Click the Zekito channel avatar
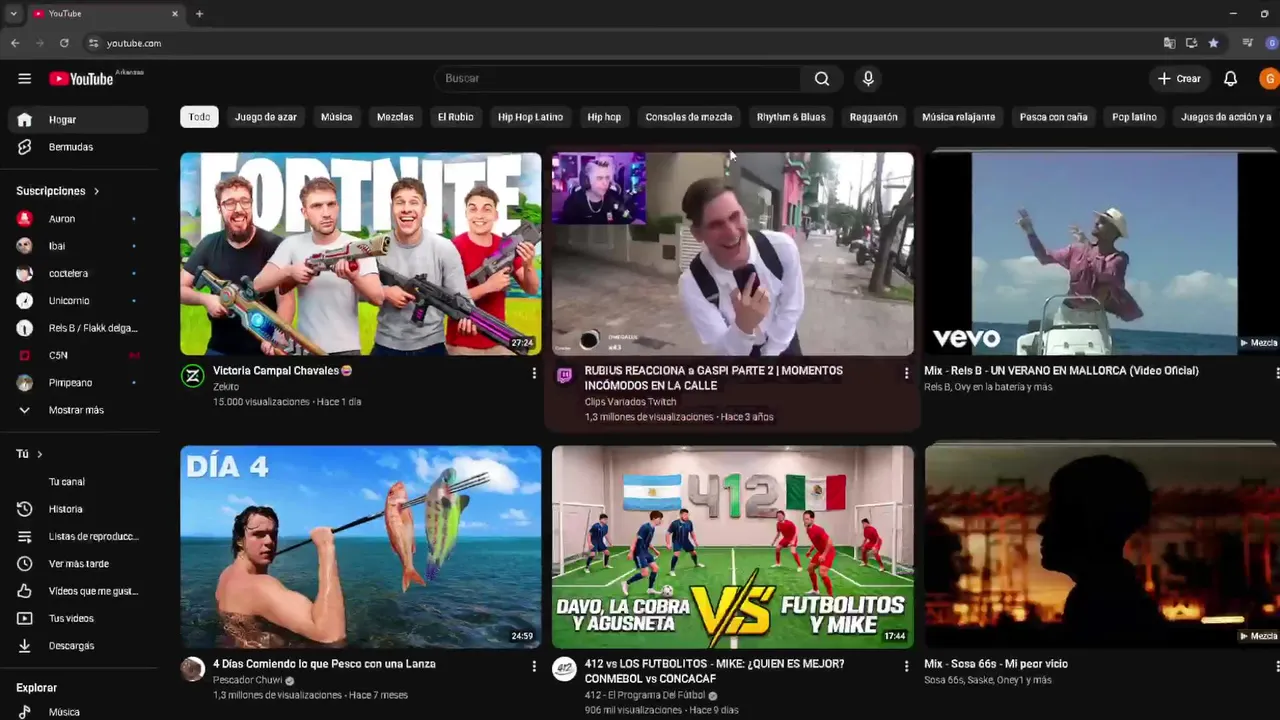The height and width of the screenshot is (720, 1280). pyautogui.click(x=192, y=376)
